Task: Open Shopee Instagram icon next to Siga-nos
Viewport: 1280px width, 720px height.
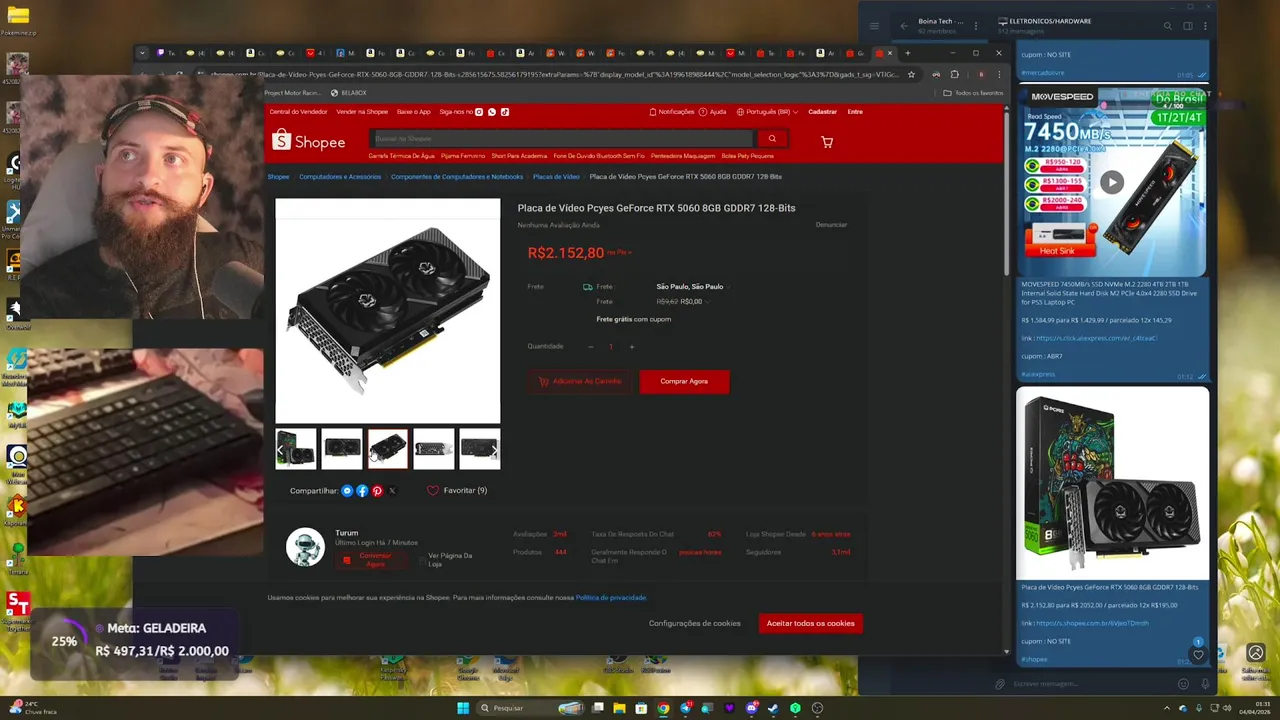Action: click(x=480, y=112)
